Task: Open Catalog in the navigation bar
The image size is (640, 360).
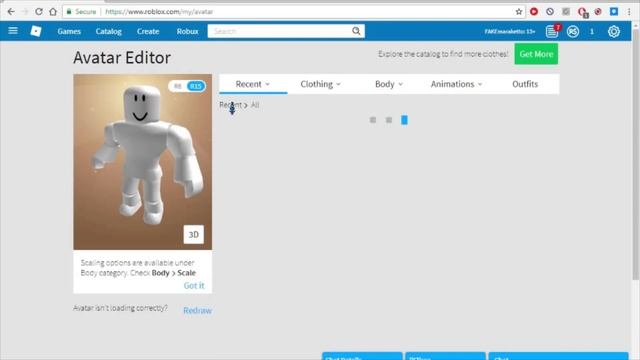Action: pos(109,31)
